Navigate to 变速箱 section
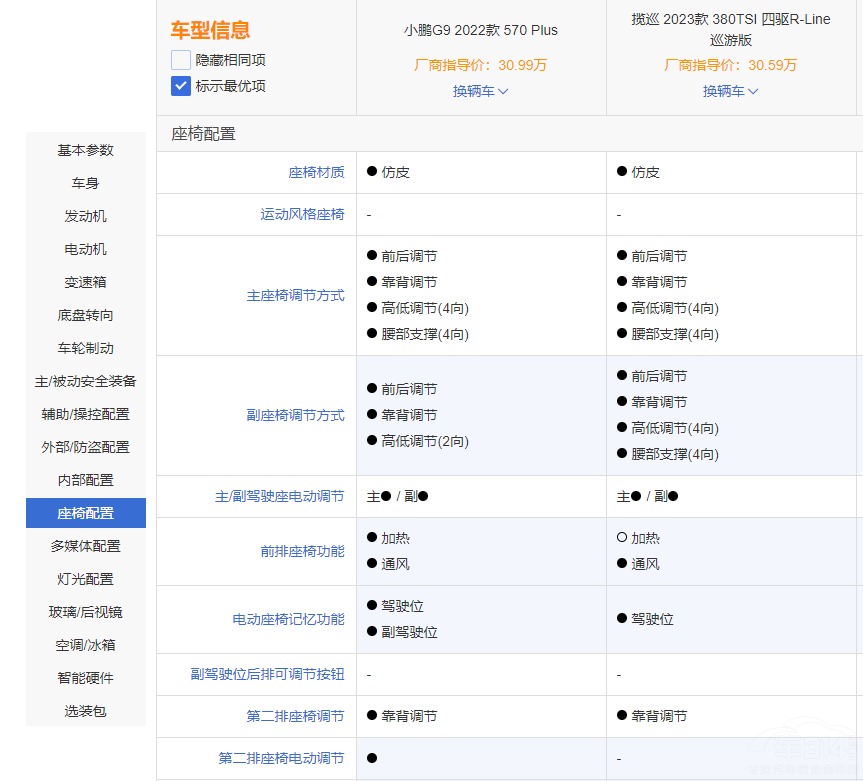This screenshot has width=863, height=781. tap(86, 282)
